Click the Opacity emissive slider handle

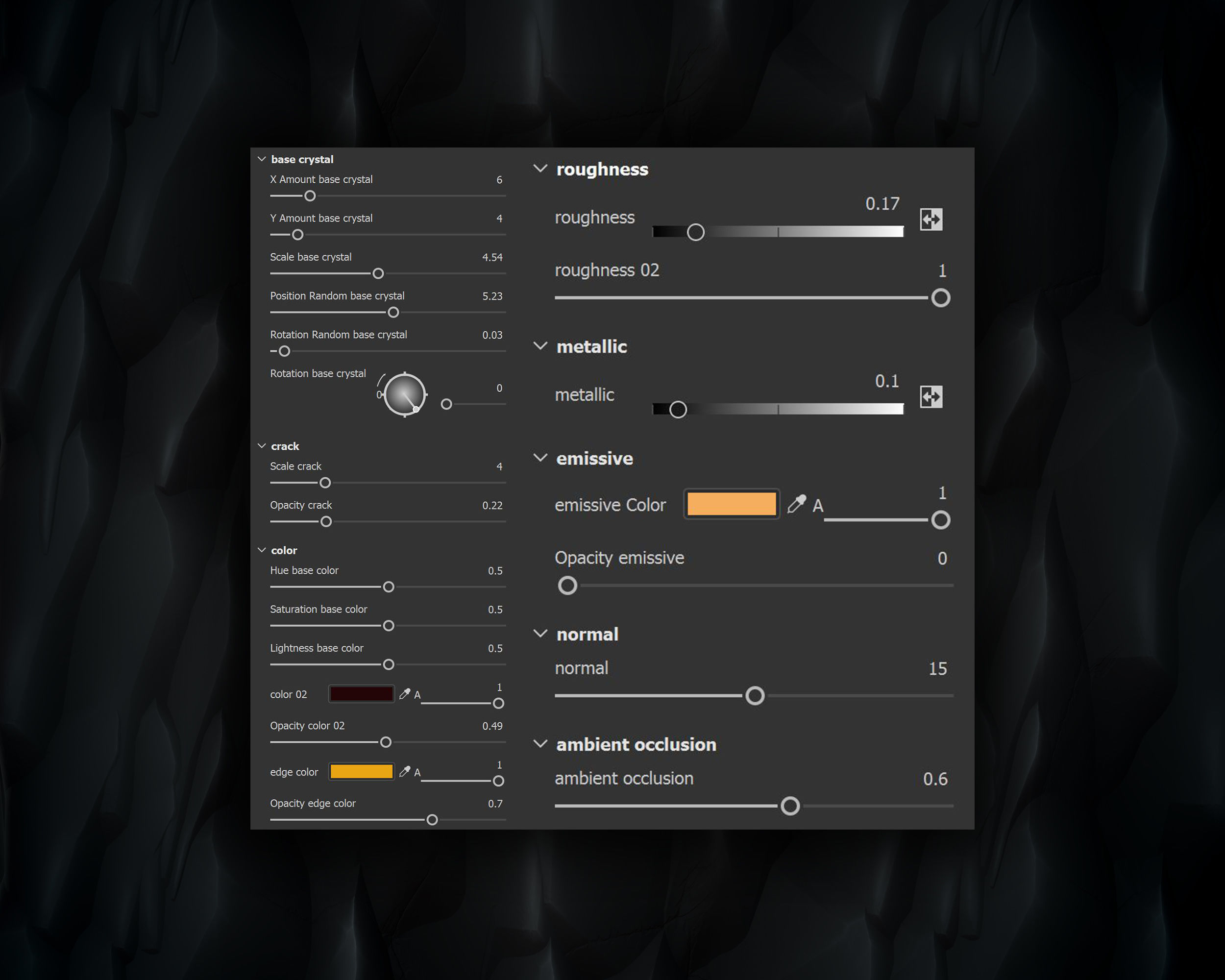567,585
